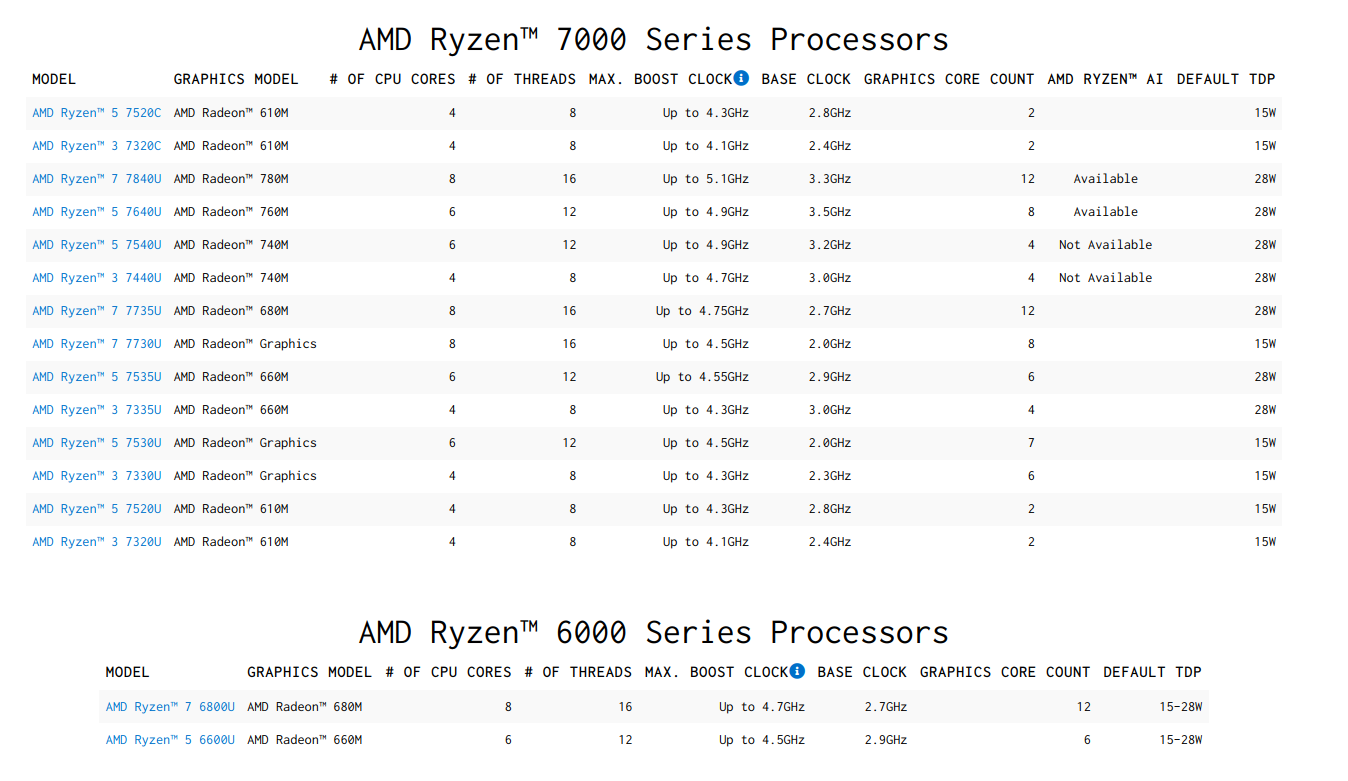Viewport: 1348px width, 781px height.
Task: Open the AMD Ryzen 7 6800U link
Action: (170, 707)
